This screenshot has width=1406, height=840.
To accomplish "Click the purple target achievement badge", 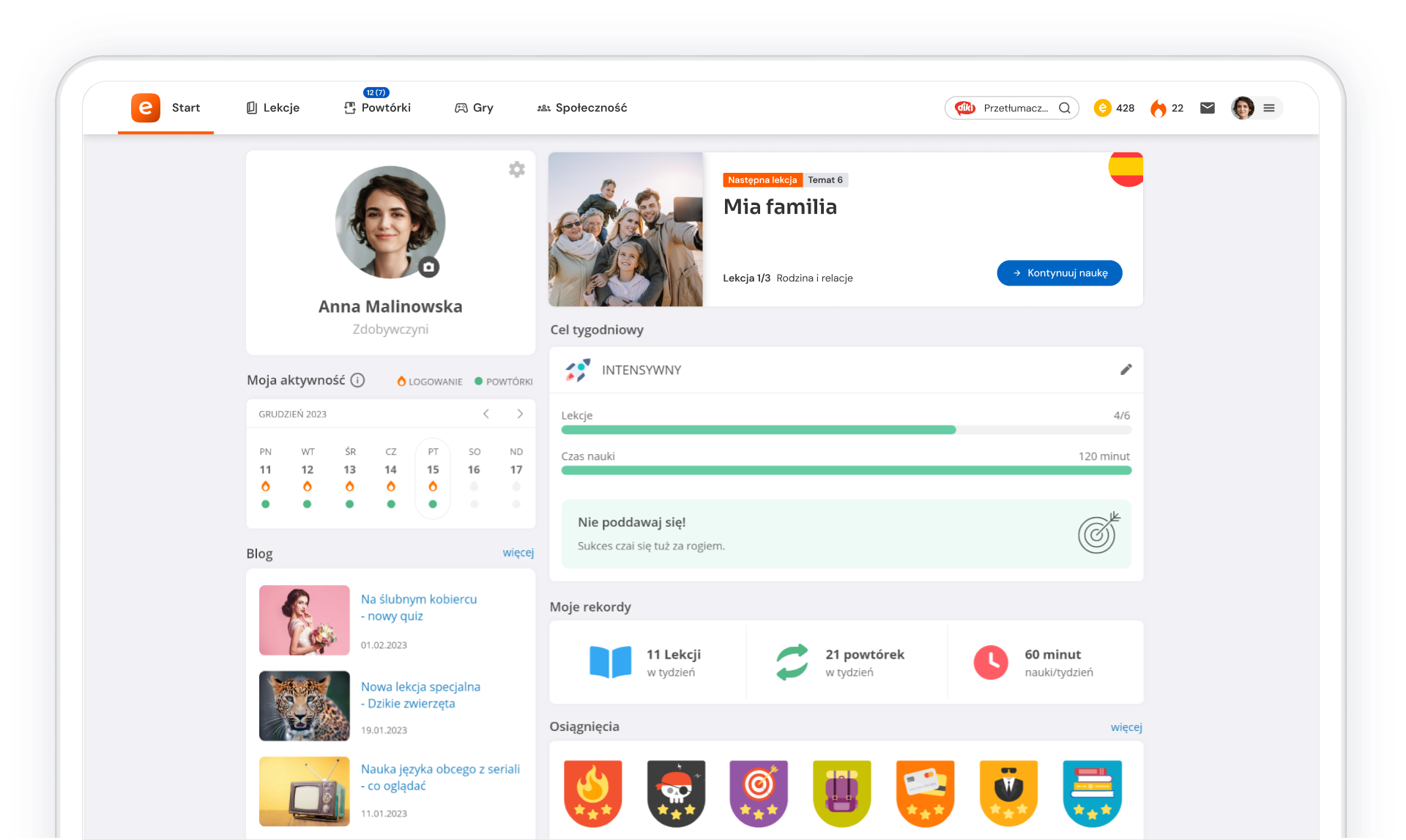I will coord(759,793).
